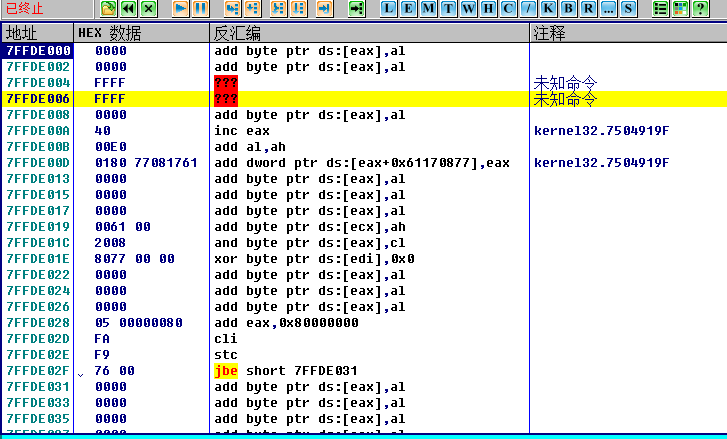Select address 7FFDE035
The image size is (727, 439).
[x=38, y=419]
